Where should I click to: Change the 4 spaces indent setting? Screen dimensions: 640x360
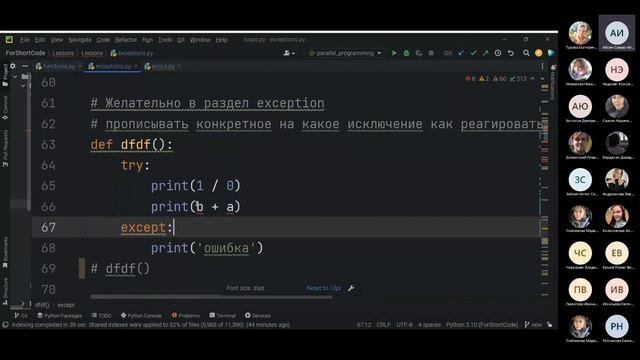429,325
